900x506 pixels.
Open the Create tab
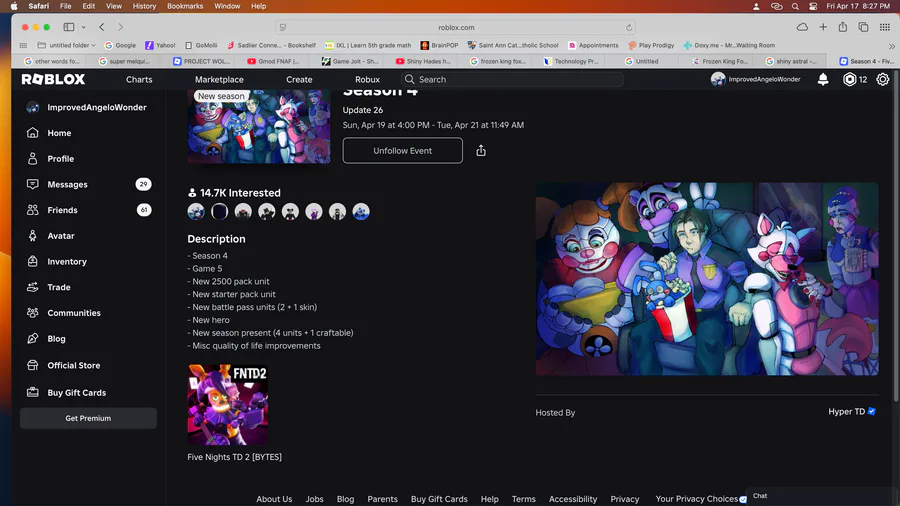pos(299,80)
